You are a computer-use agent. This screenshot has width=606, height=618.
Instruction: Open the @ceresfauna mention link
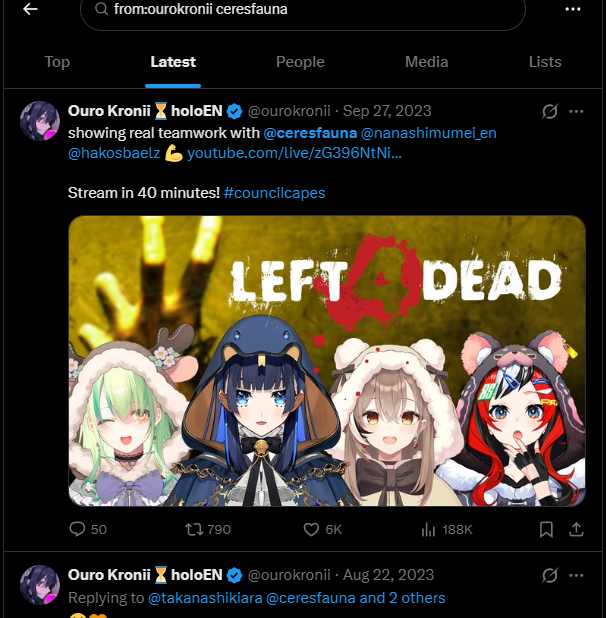[310, 133]
